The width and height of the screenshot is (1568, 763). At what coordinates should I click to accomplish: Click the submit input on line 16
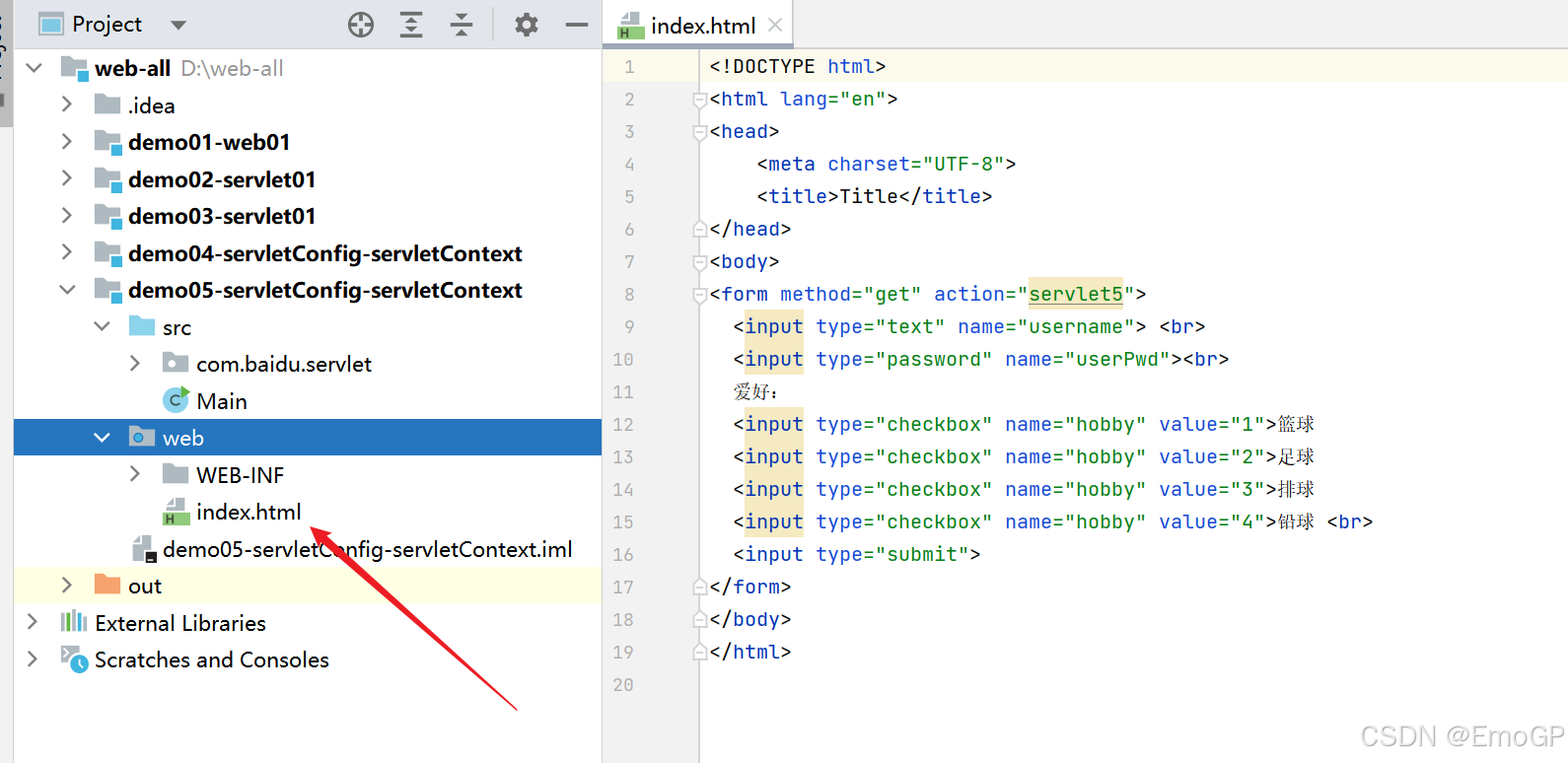[857, 554]
